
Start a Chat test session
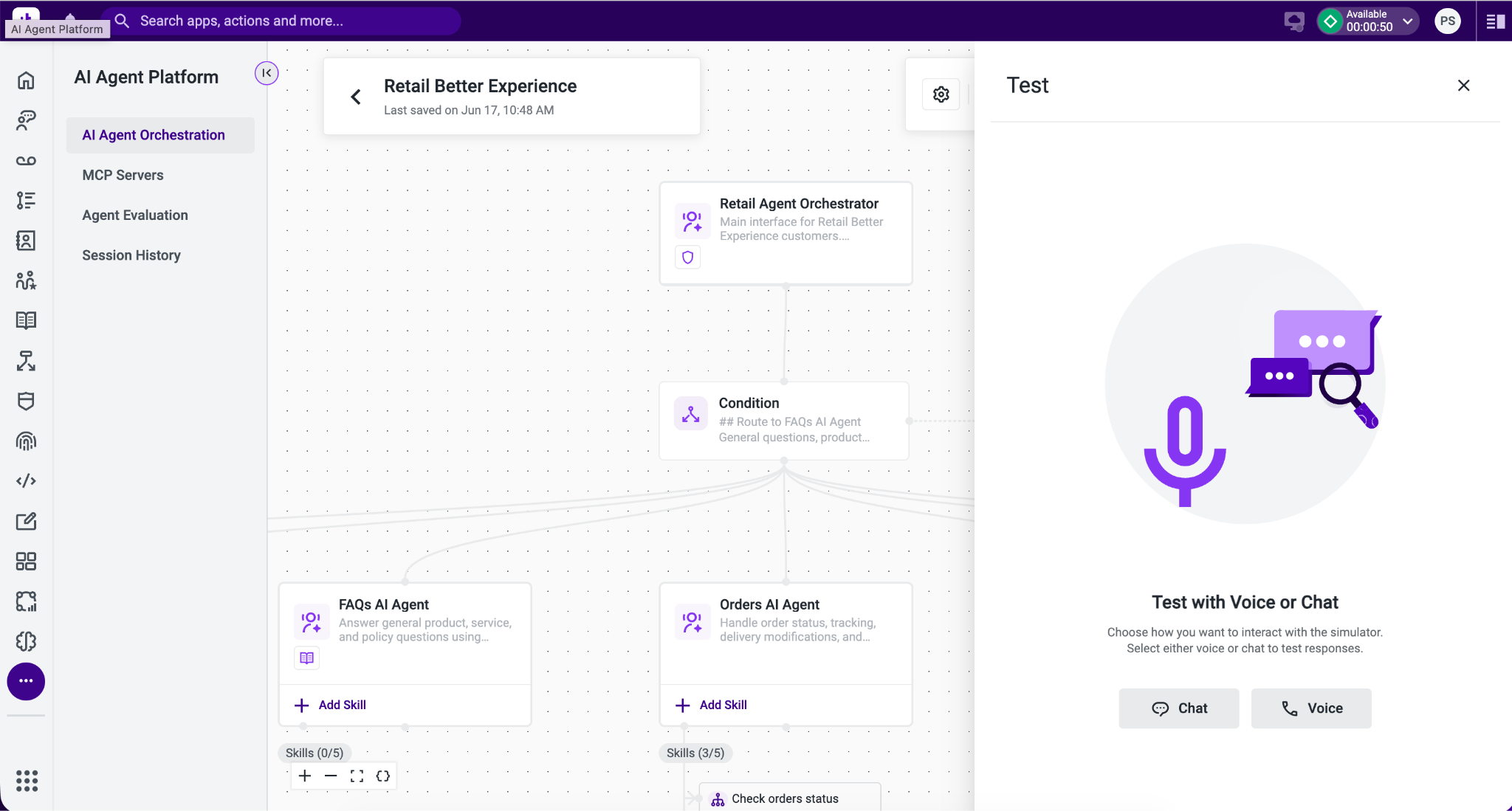click(1178, 708)
